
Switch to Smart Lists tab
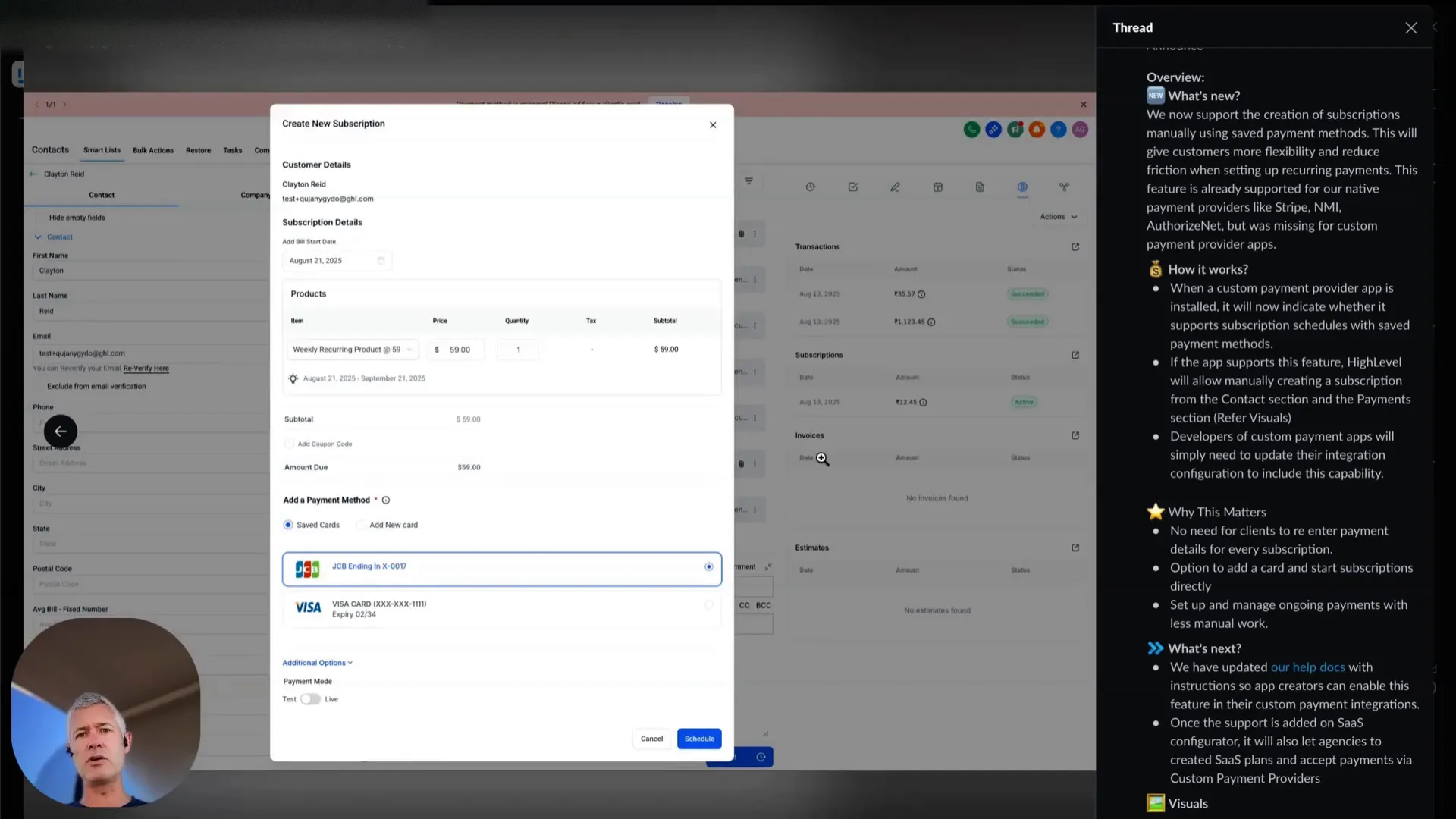point(102,150)
